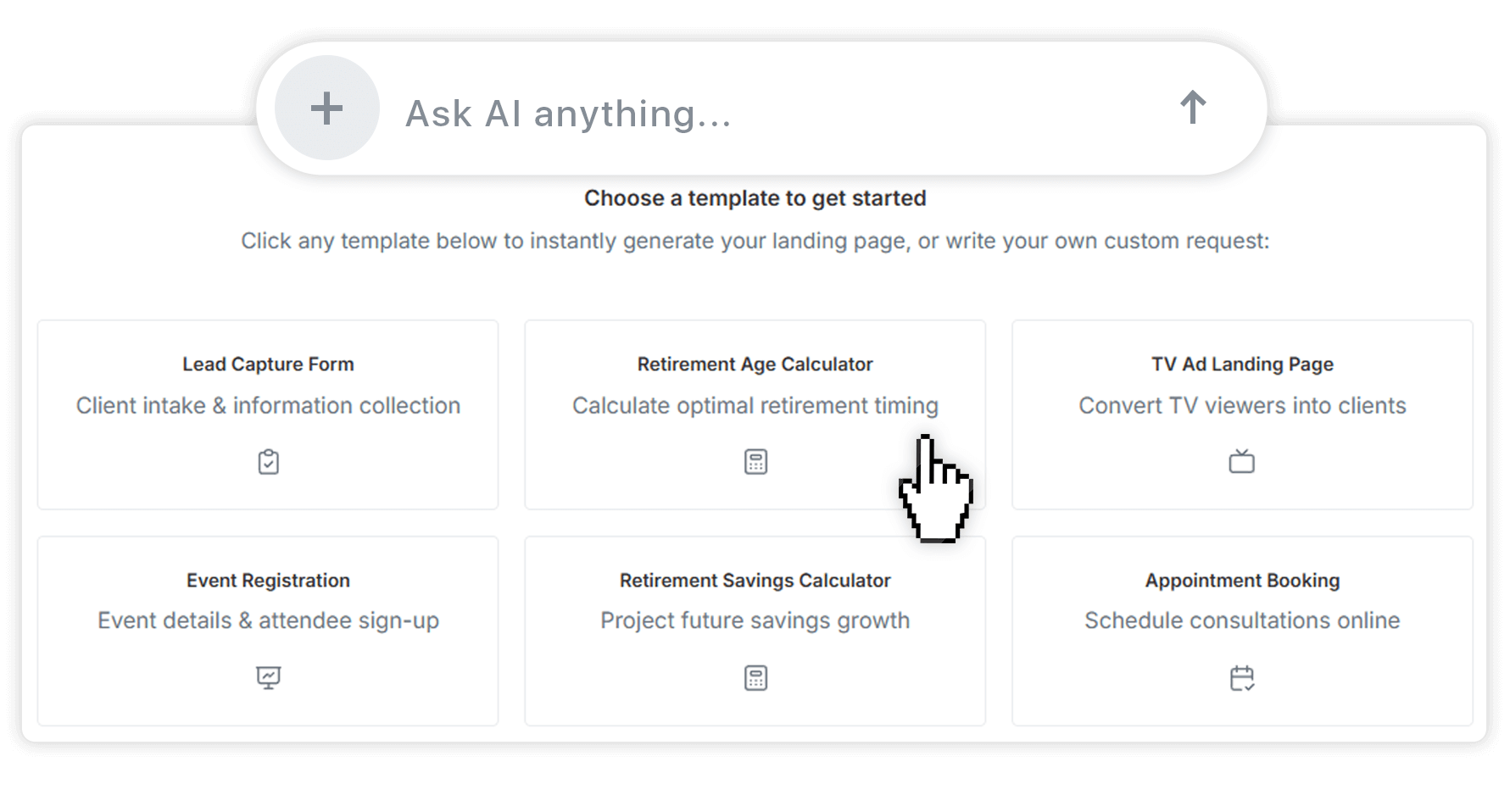Click the TV icon in TV Ad Landing Page card
The width and height of the screenshot is (1510, 812).
pyautogui.click(x=1241, y=462)
